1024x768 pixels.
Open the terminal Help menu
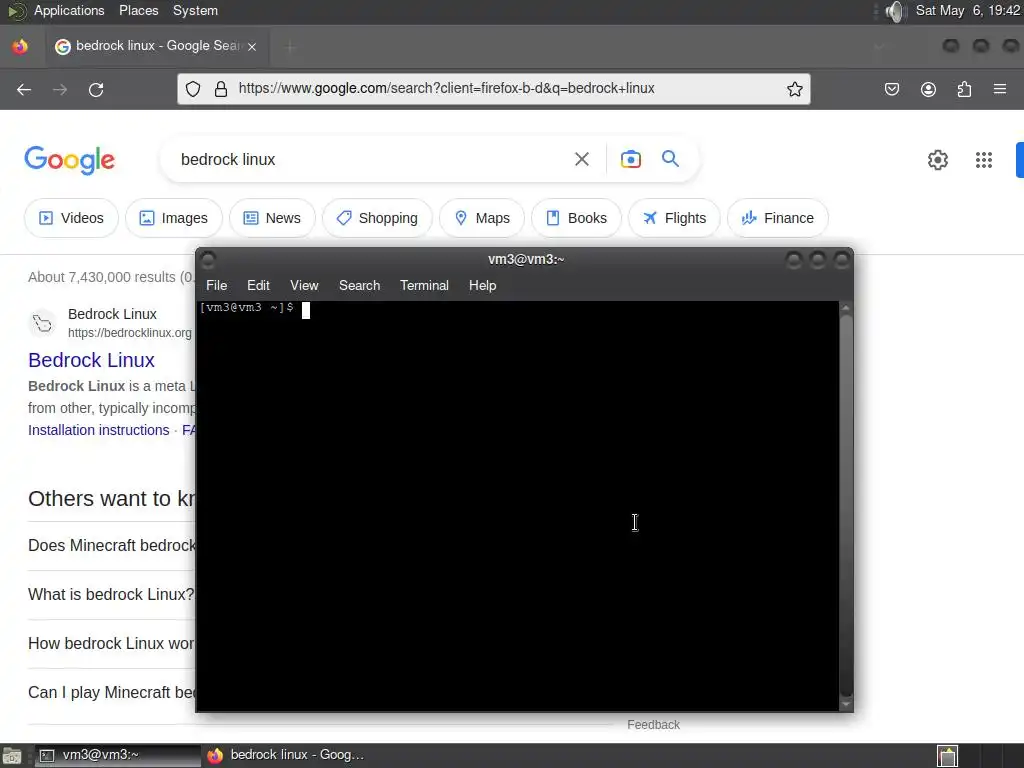[482, 285]
